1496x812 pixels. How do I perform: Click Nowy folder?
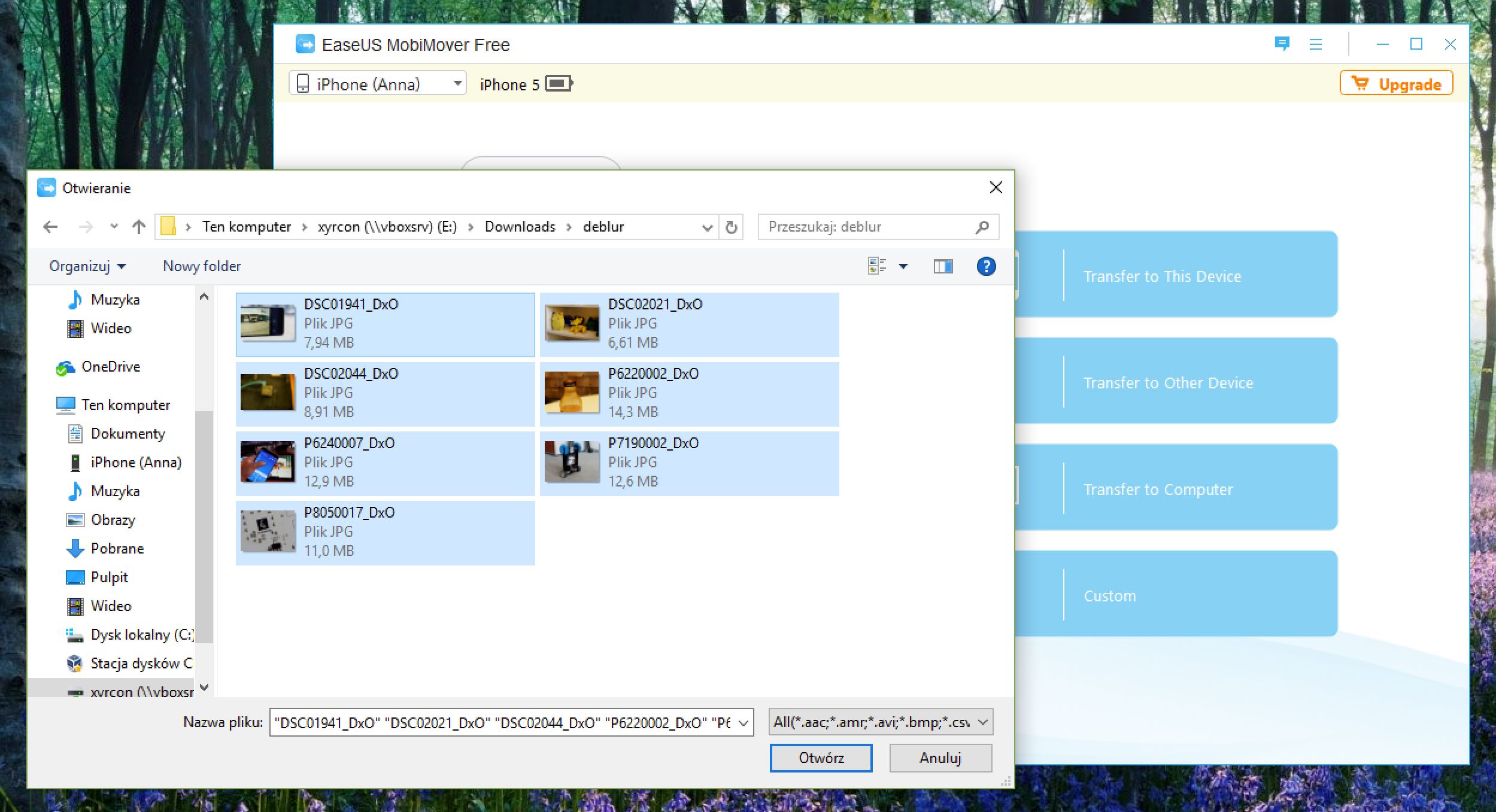coord(202,266)
